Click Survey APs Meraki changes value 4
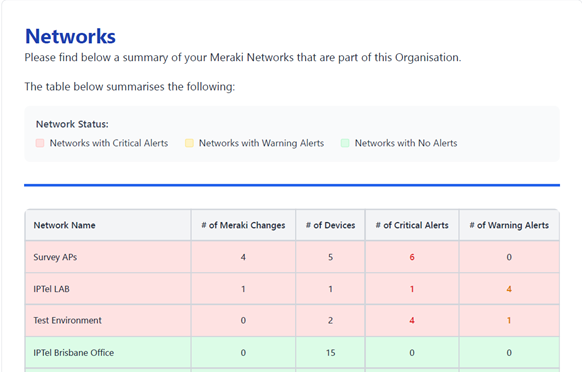Viewport: 582px width, 372px height. (x=243, y=257)
